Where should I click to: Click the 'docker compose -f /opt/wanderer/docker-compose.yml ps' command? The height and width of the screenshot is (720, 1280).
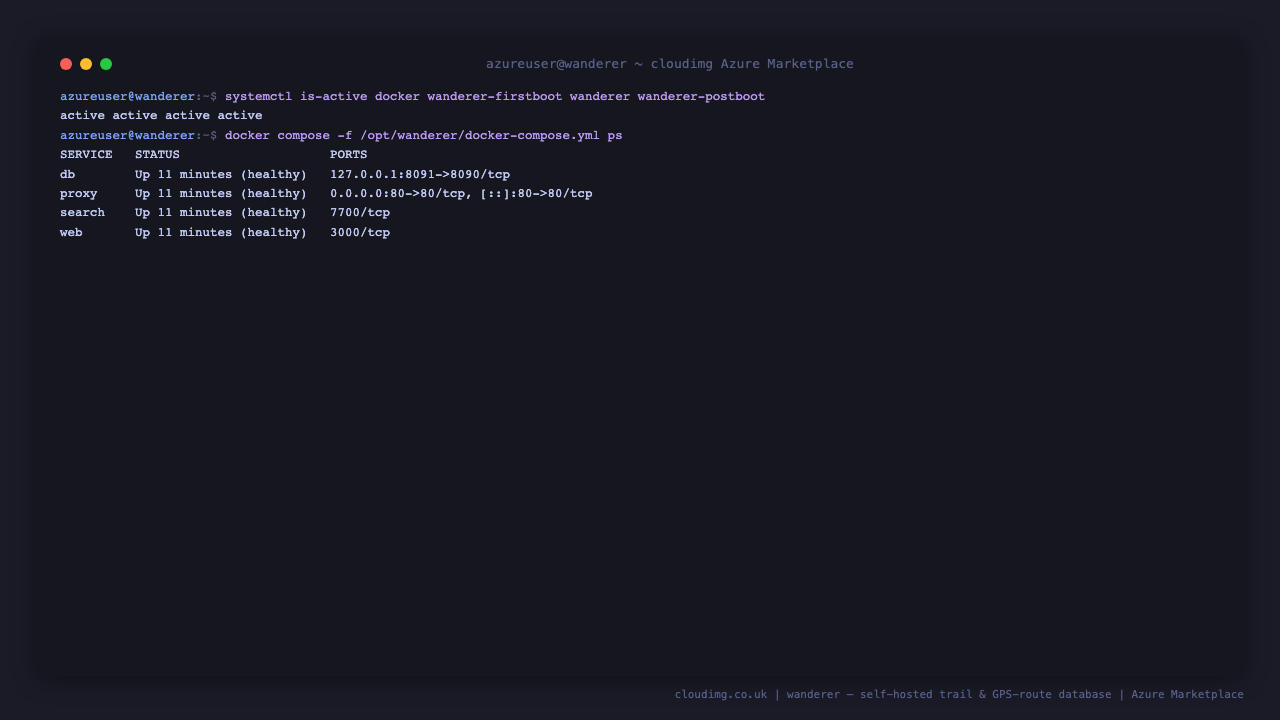point(424,136)
